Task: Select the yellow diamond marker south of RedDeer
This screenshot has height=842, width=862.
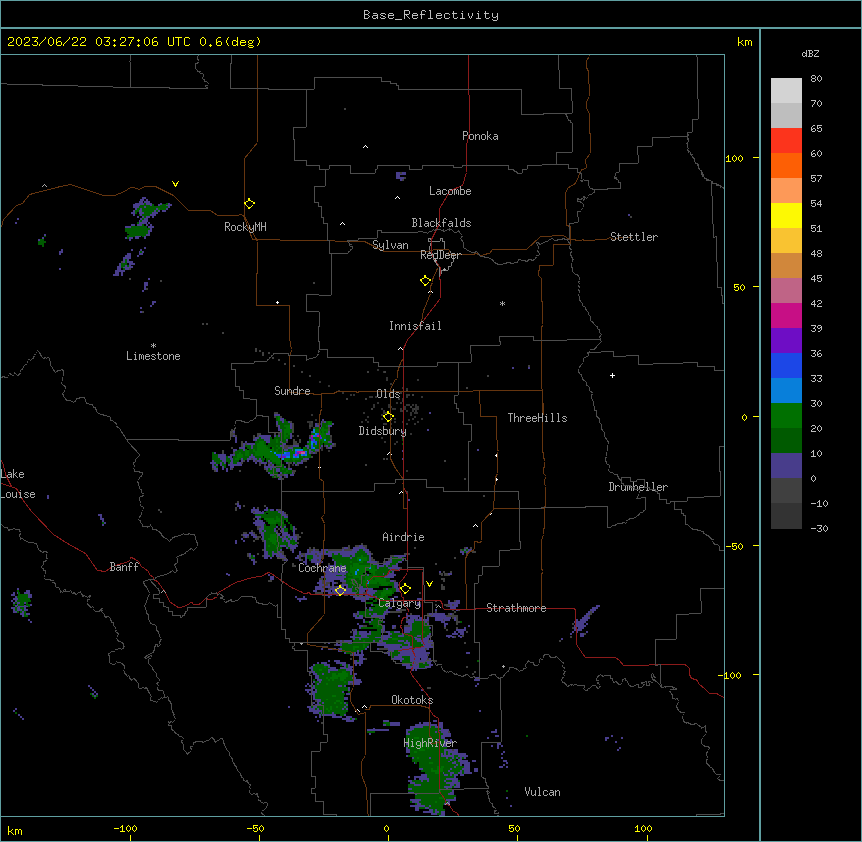Action: pos(426,281)
